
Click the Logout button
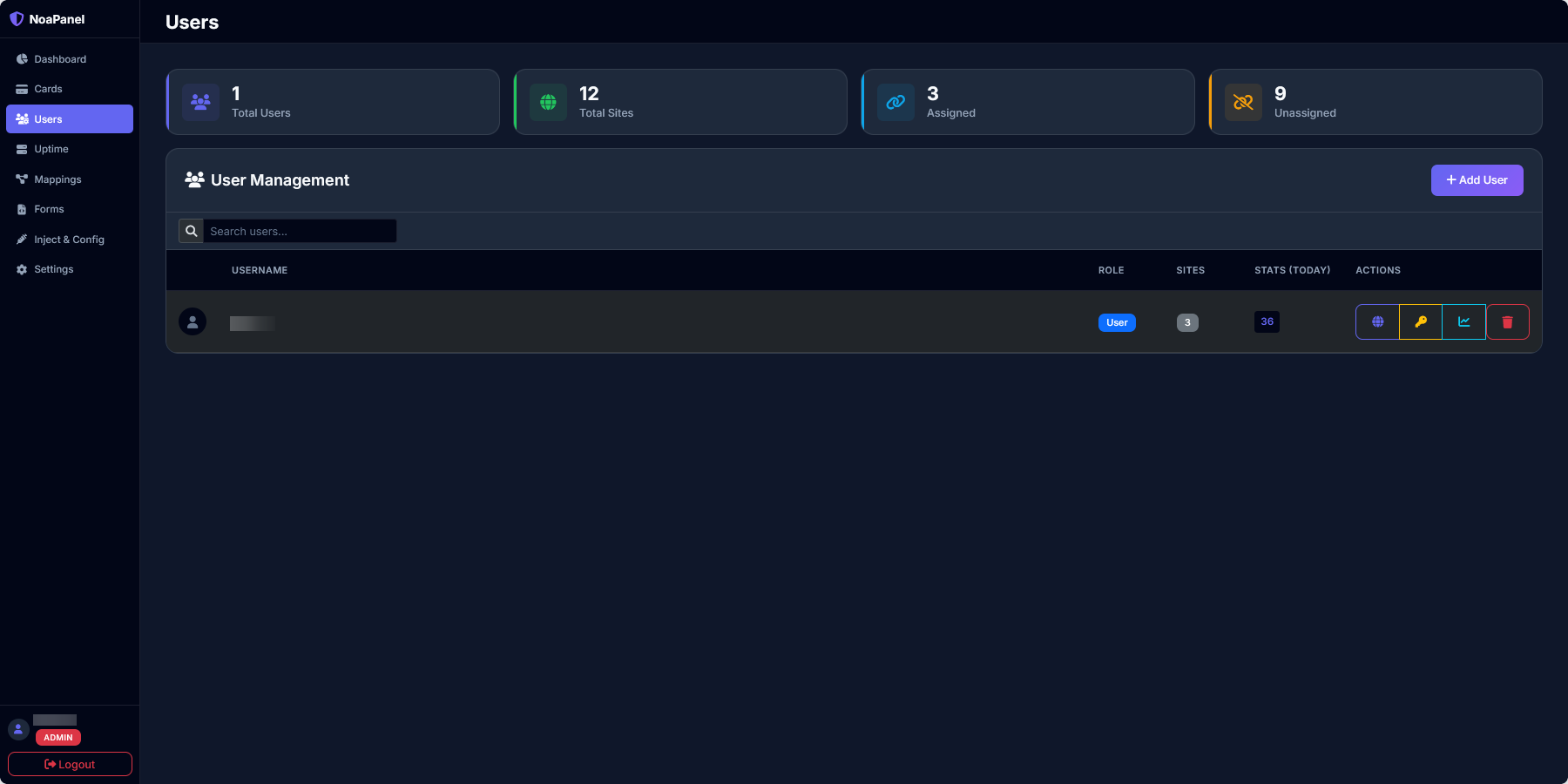[70, 764]
